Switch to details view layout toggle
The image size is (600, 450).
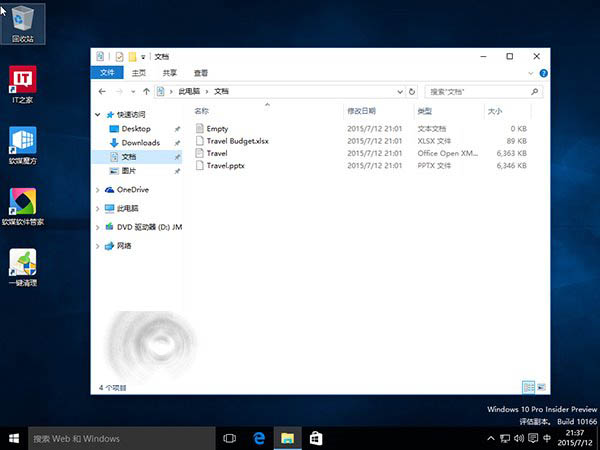(x=528, y=387)
